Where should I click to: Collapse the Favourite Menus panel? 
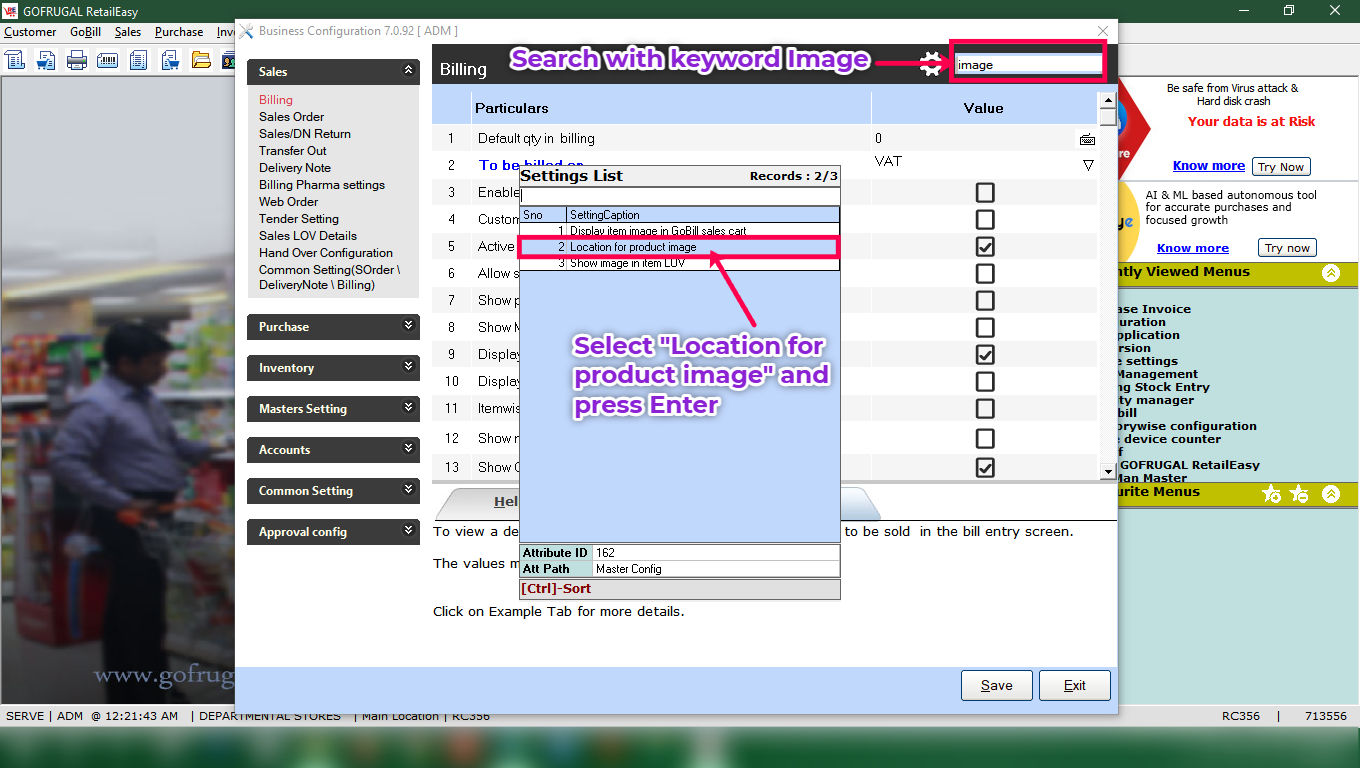tap(1331, 494)
